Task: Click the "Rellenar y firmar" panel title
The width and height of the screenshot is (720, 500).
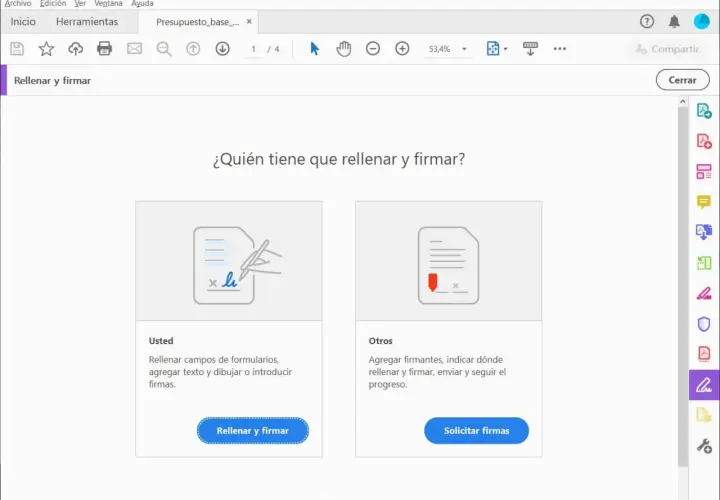Action: 52,80
